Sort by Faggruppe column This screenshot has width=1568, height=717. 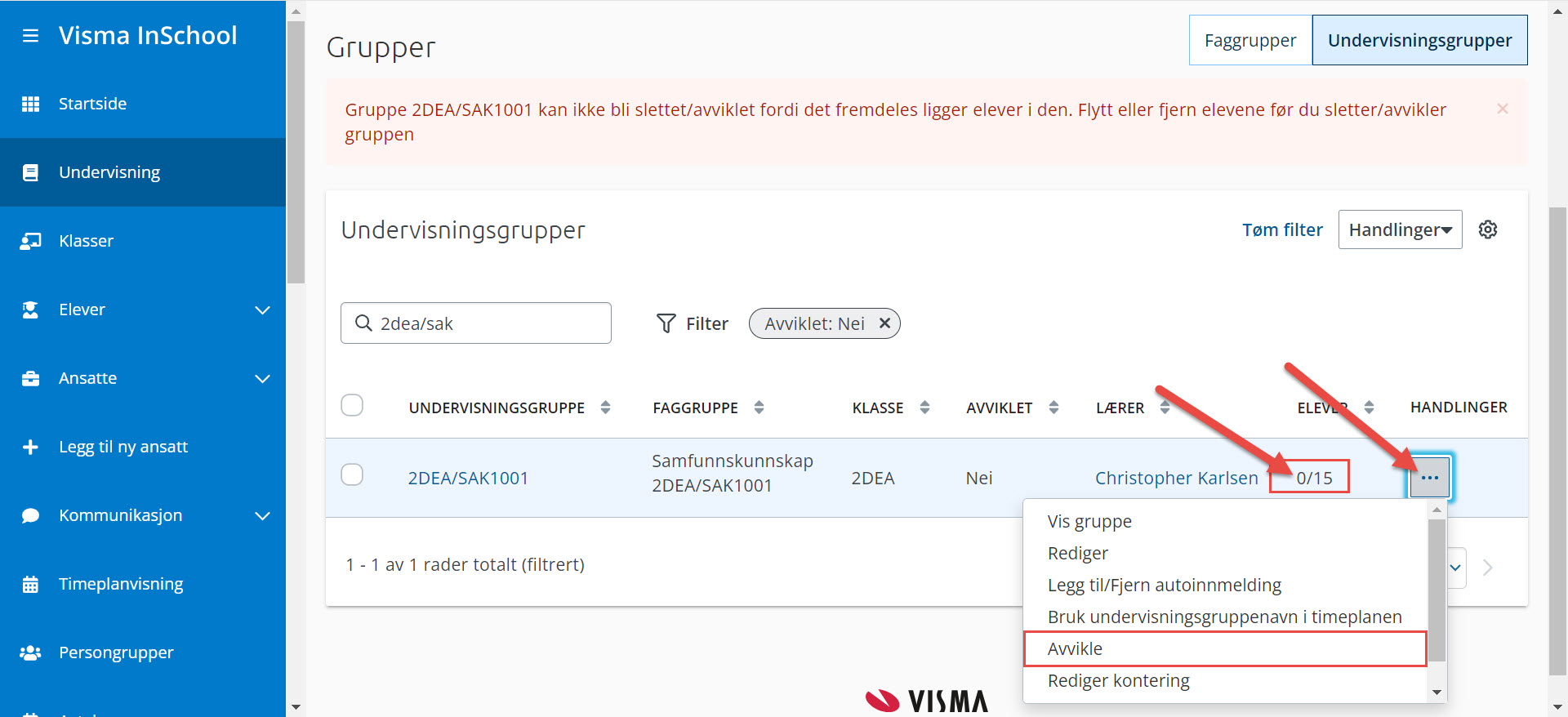click(x=759, y=407)
